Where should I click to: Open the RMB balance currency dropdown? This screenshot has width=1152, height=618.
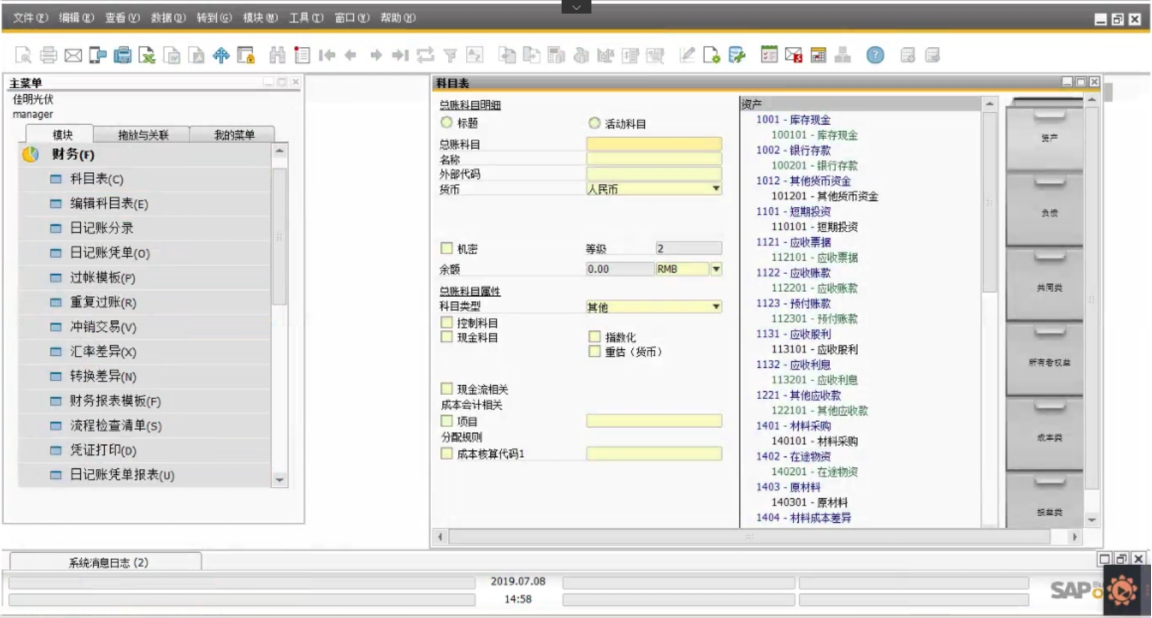(x=716, y=269)
